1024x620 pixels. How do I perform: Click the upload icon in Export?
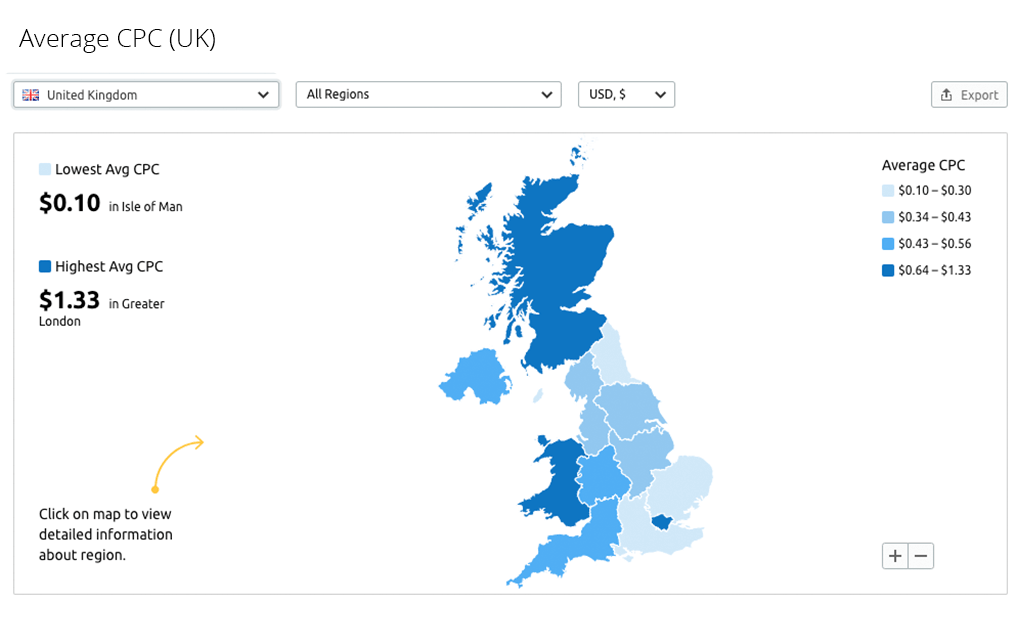(x=946, y=95)
